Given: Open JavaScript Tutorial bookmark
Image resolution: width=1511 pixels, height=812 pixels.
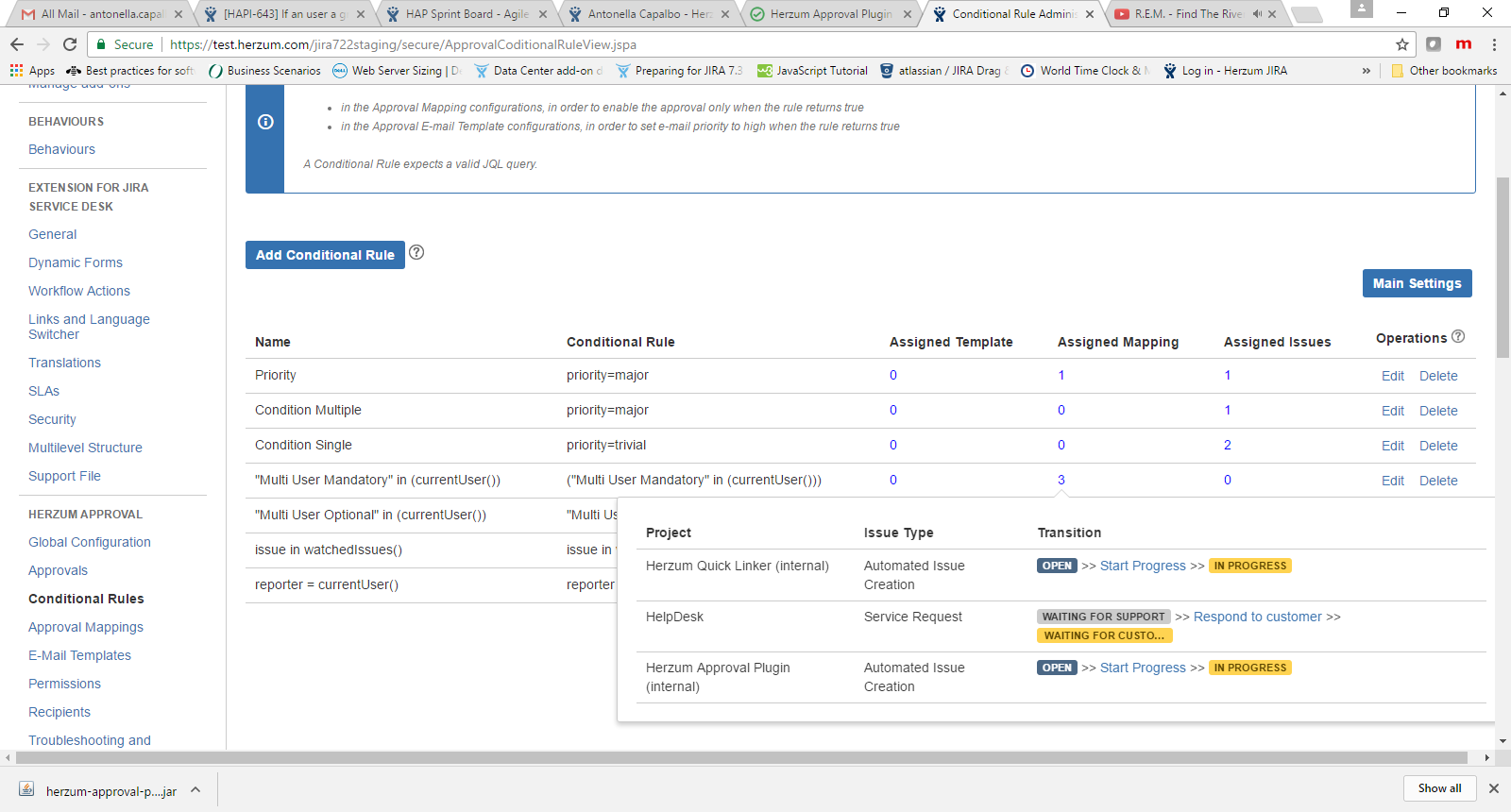Looking at the screenshot, I should click(812, 71).
